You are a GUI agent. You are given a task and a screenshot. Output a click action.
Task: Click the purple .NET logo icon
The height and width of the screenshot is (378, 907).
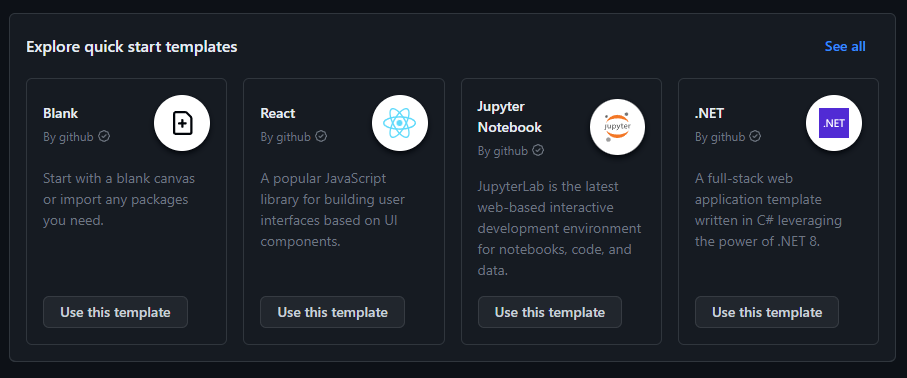834,123
